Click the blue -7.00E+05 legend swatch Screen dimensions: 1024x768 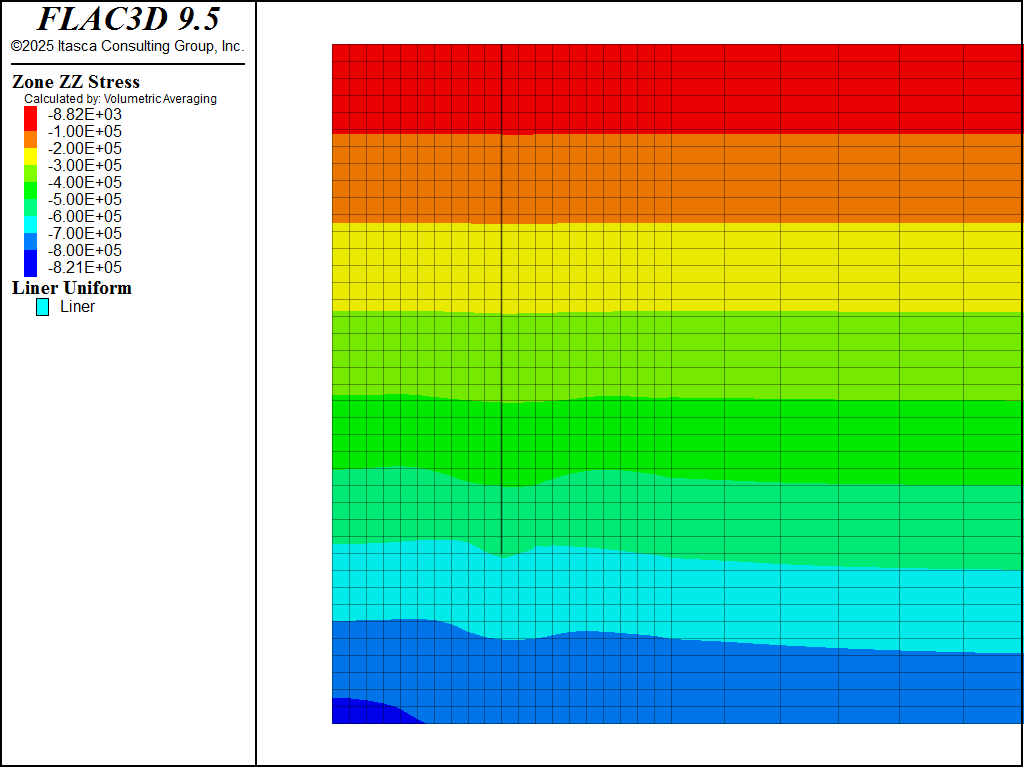coord(31,242)
